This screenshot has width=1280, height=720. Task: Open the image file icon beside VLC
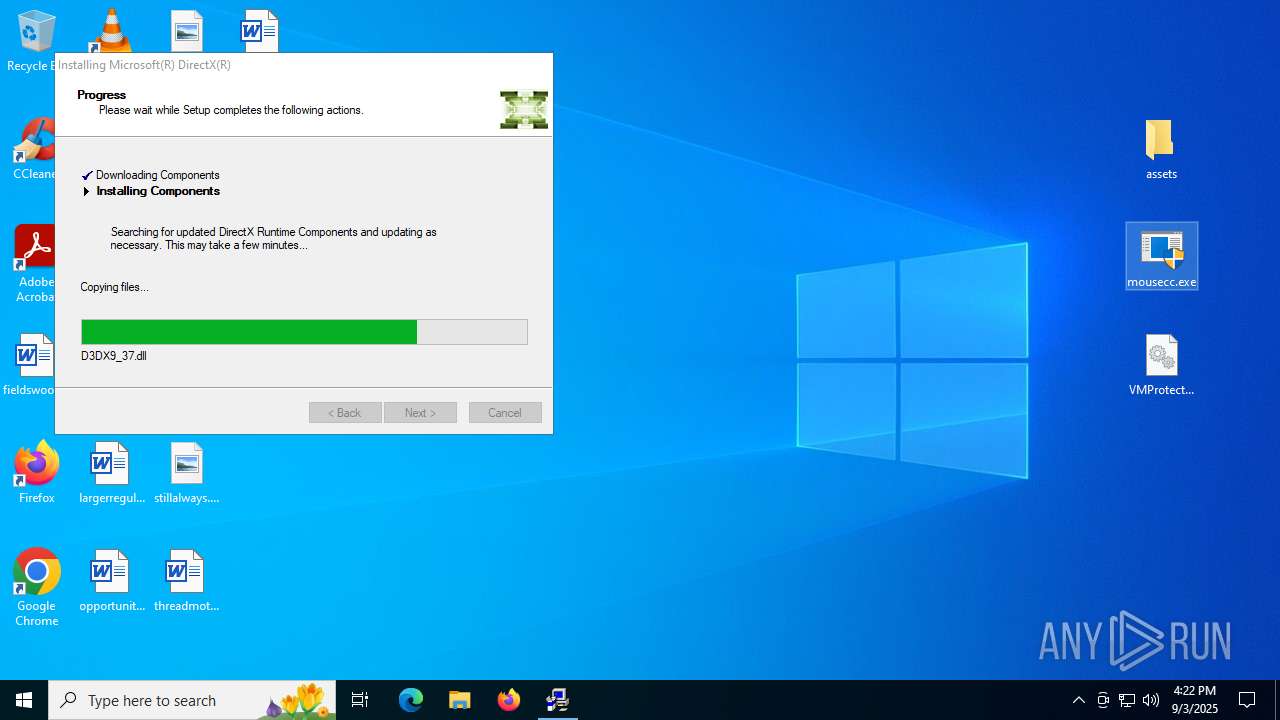187,30
